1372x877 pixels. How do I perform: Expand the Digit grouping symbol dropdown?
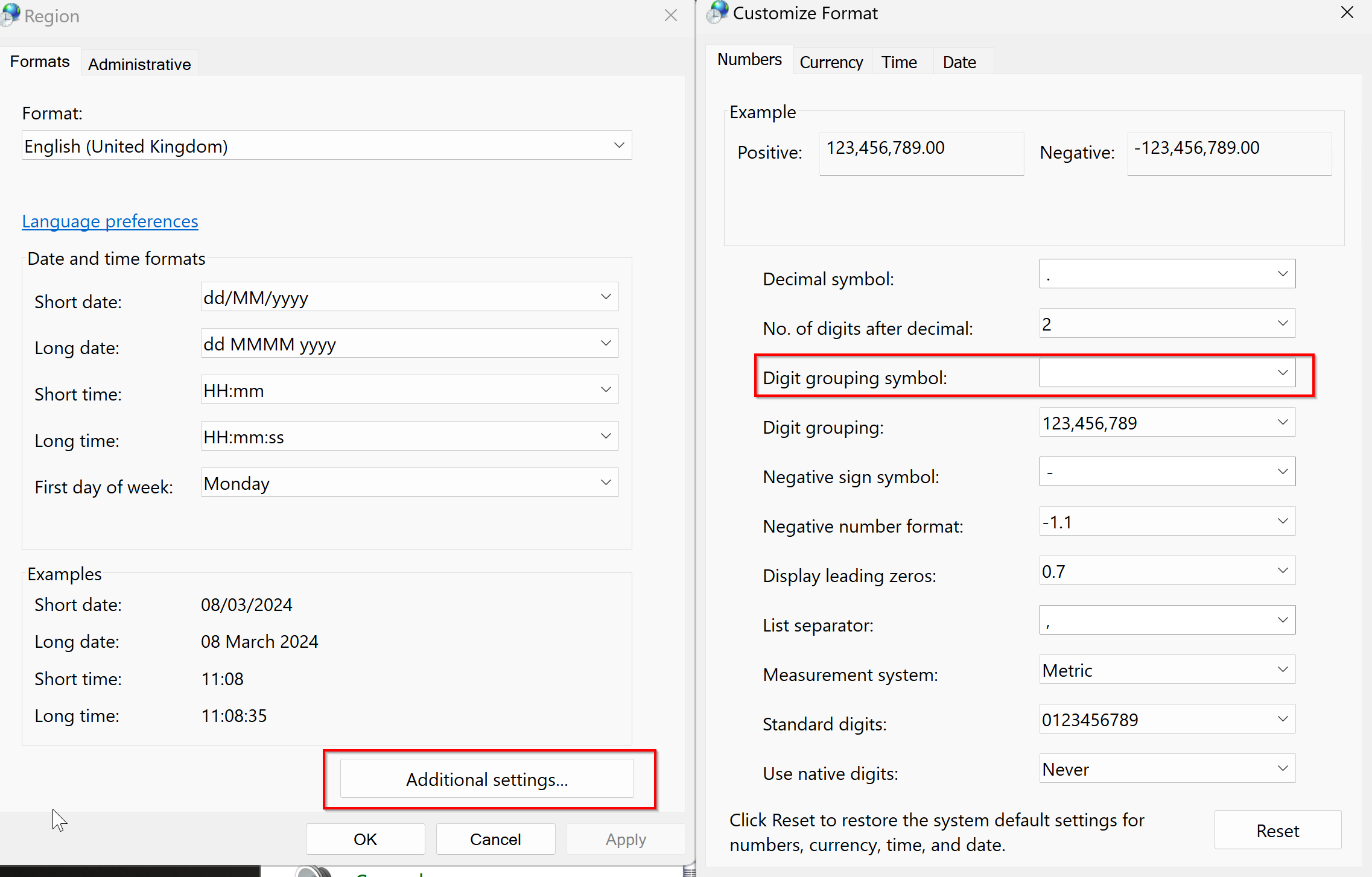[1283, 373]
